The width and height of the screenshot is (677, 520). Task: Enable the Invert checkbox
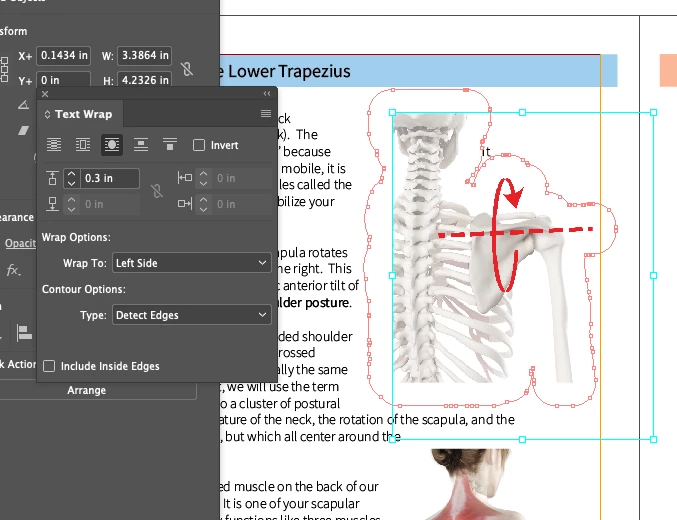pos(199,145)
